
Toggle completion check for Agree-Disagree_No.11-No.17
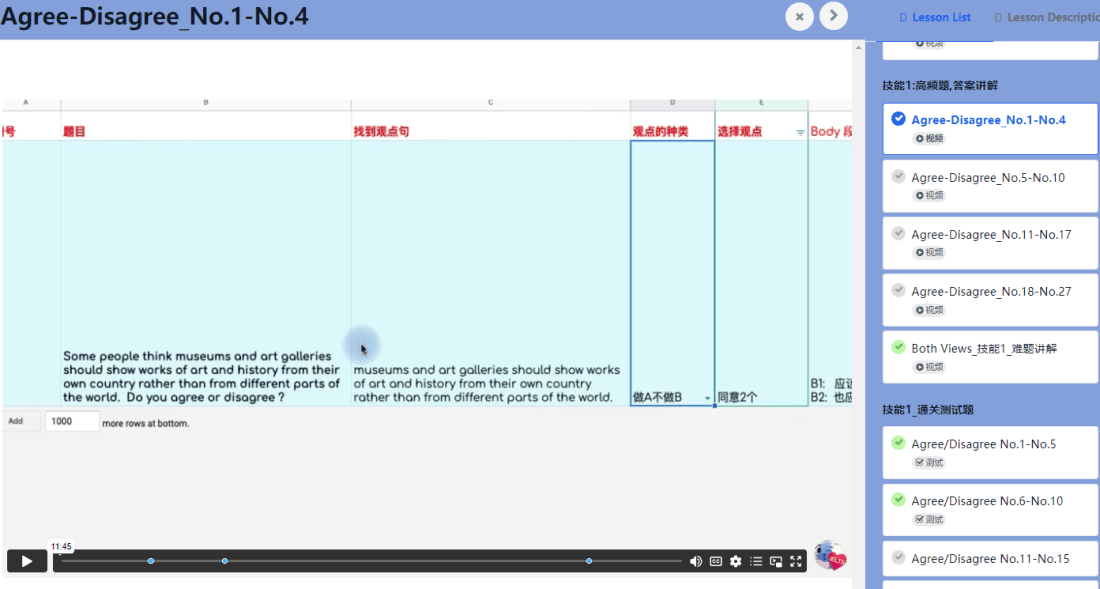[898, 234]
